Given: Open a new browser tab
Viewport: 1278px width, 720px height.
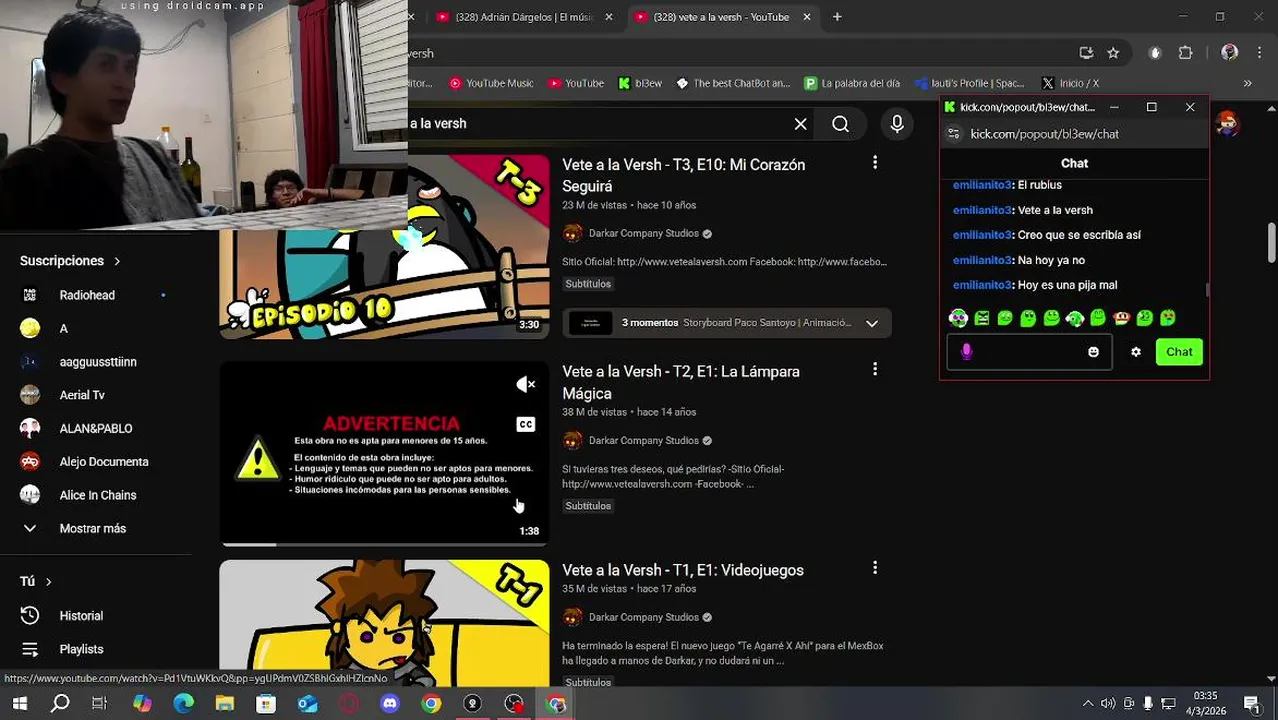Looking at the screenshot, I should 837,17.
